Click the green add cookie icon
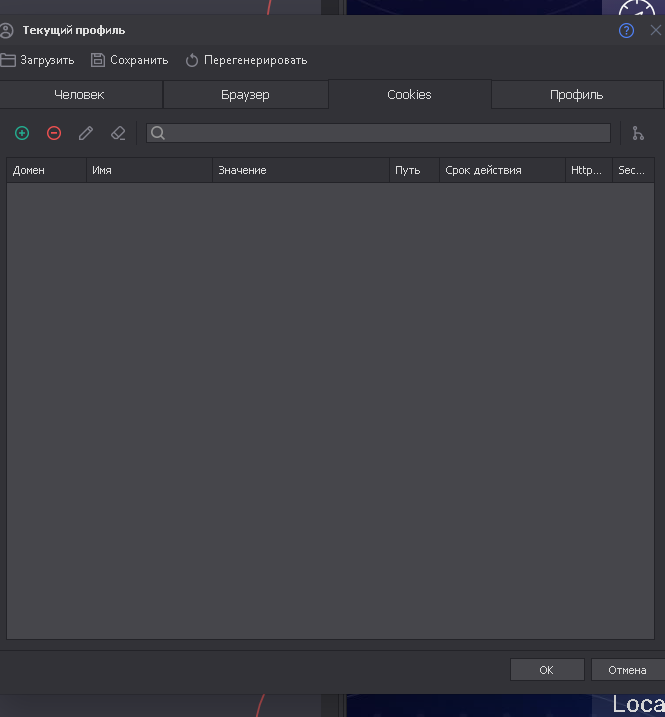The width and height of the screenshot is (665, 717). [x=22, y=133]
